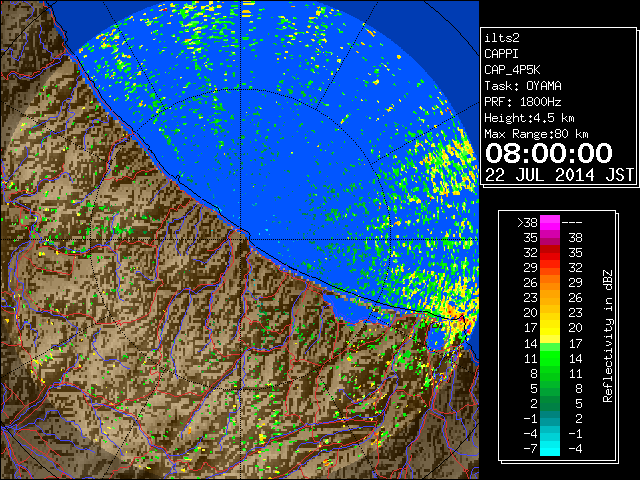
Task: Click the 'Height:4.5 km' text
Action: [x=529, y=118]
